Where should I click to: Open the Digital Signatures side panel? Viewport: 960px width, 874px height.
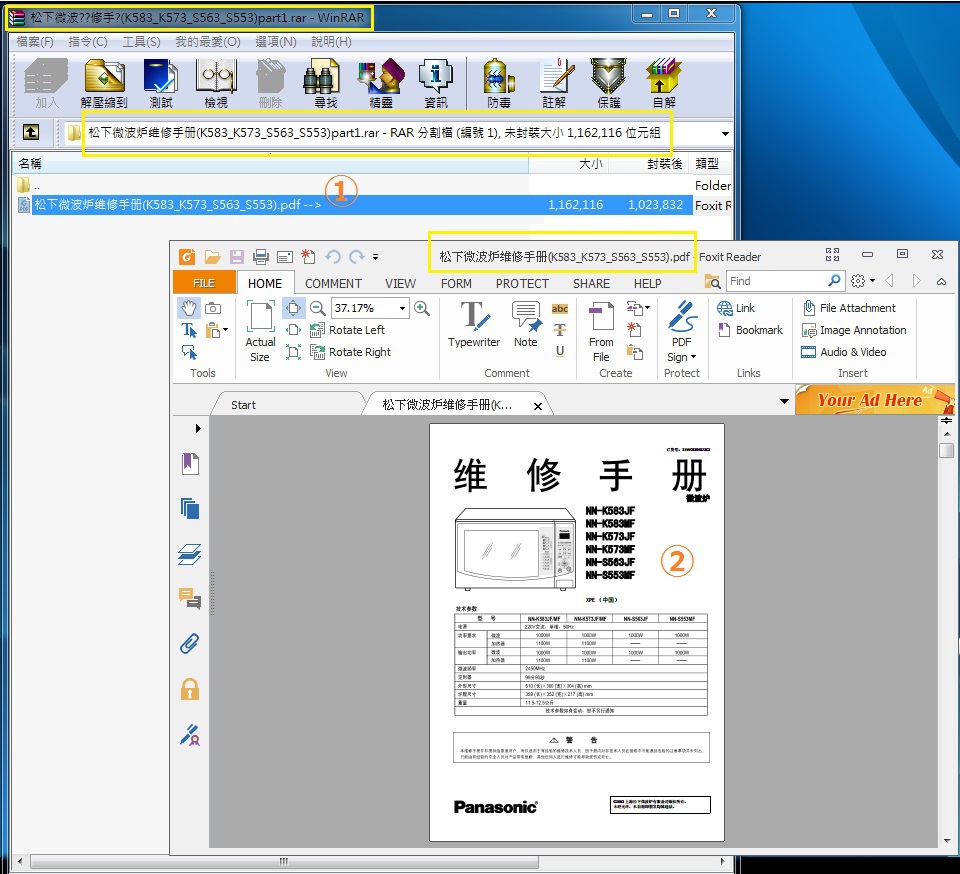pos(190,734)
